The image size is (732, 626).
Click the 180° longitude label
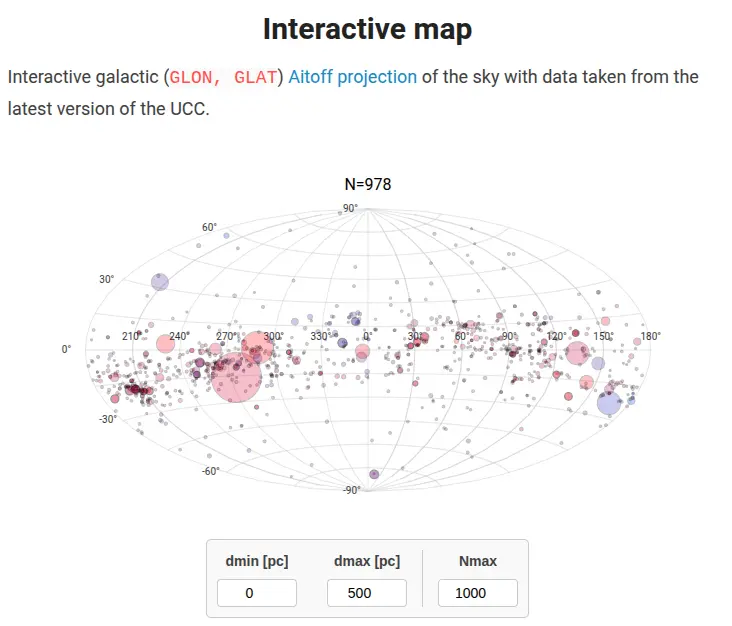pos(650,336)
